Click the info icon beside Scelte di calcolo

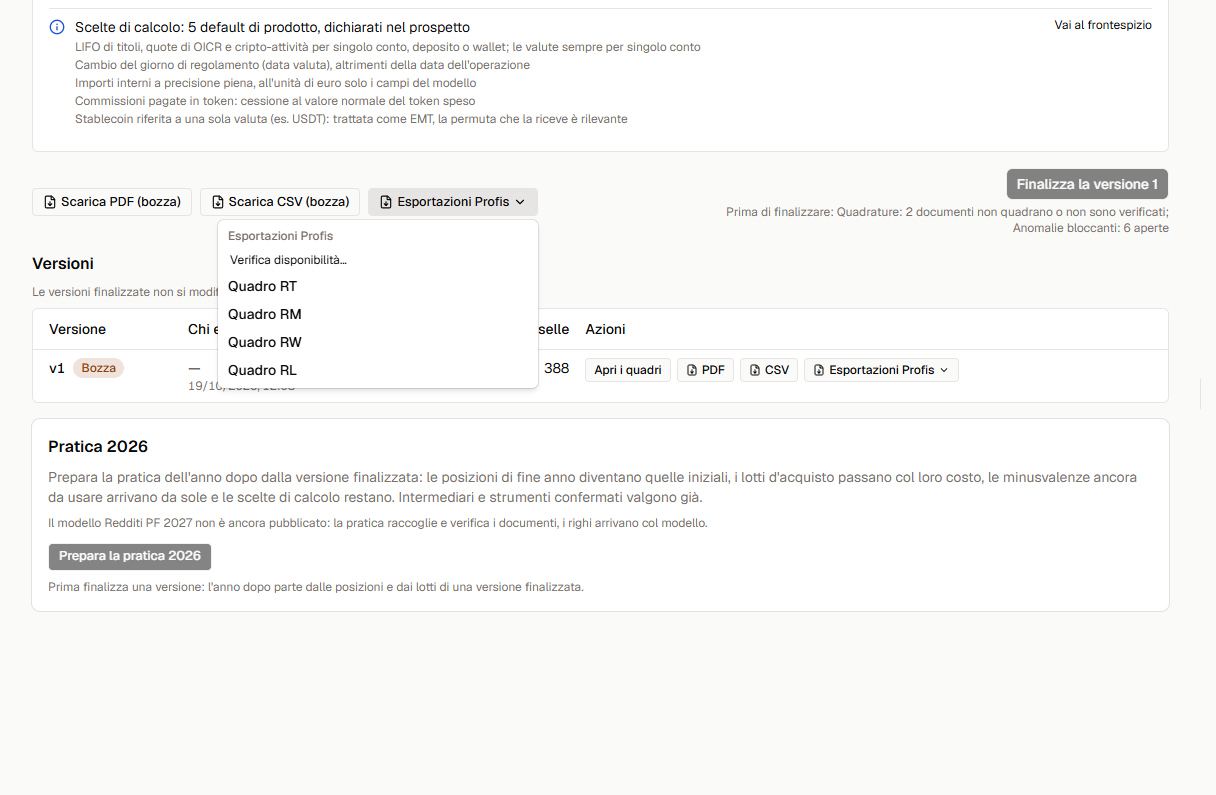click(57, 27)
